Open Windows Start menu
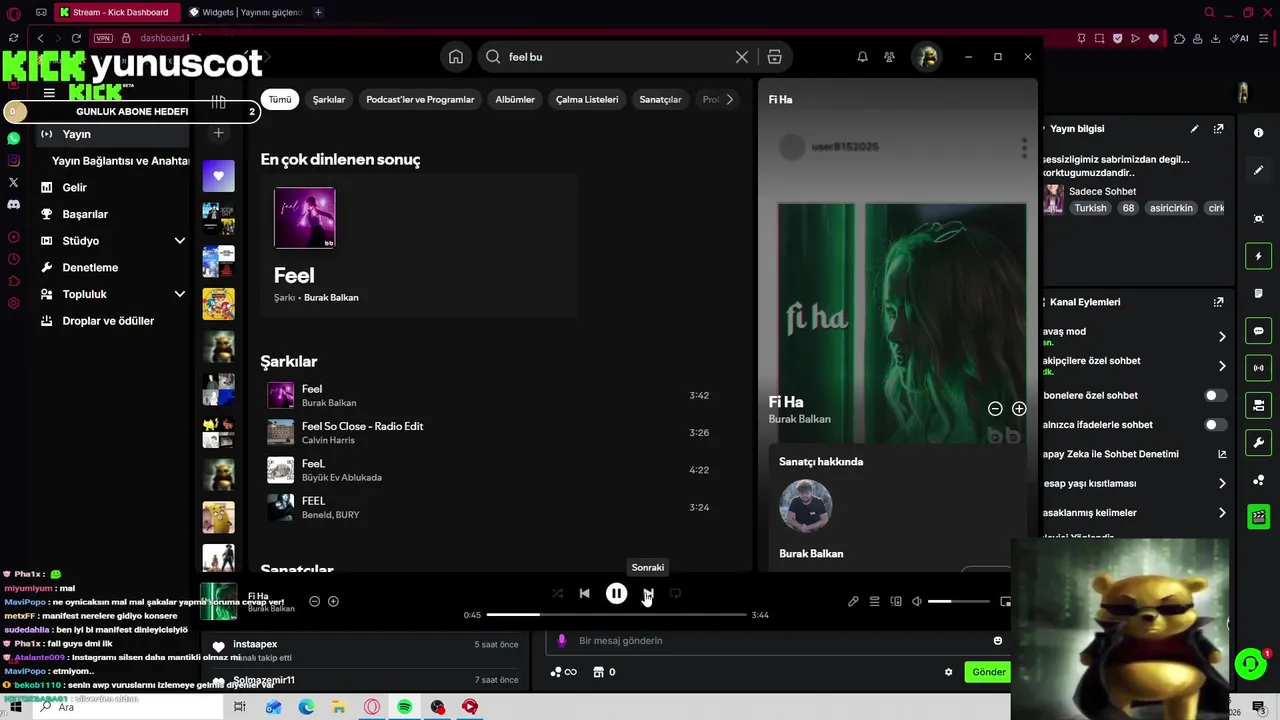Image resolution: width=1280 pixels, height=720 pixels. coord(16,707)
